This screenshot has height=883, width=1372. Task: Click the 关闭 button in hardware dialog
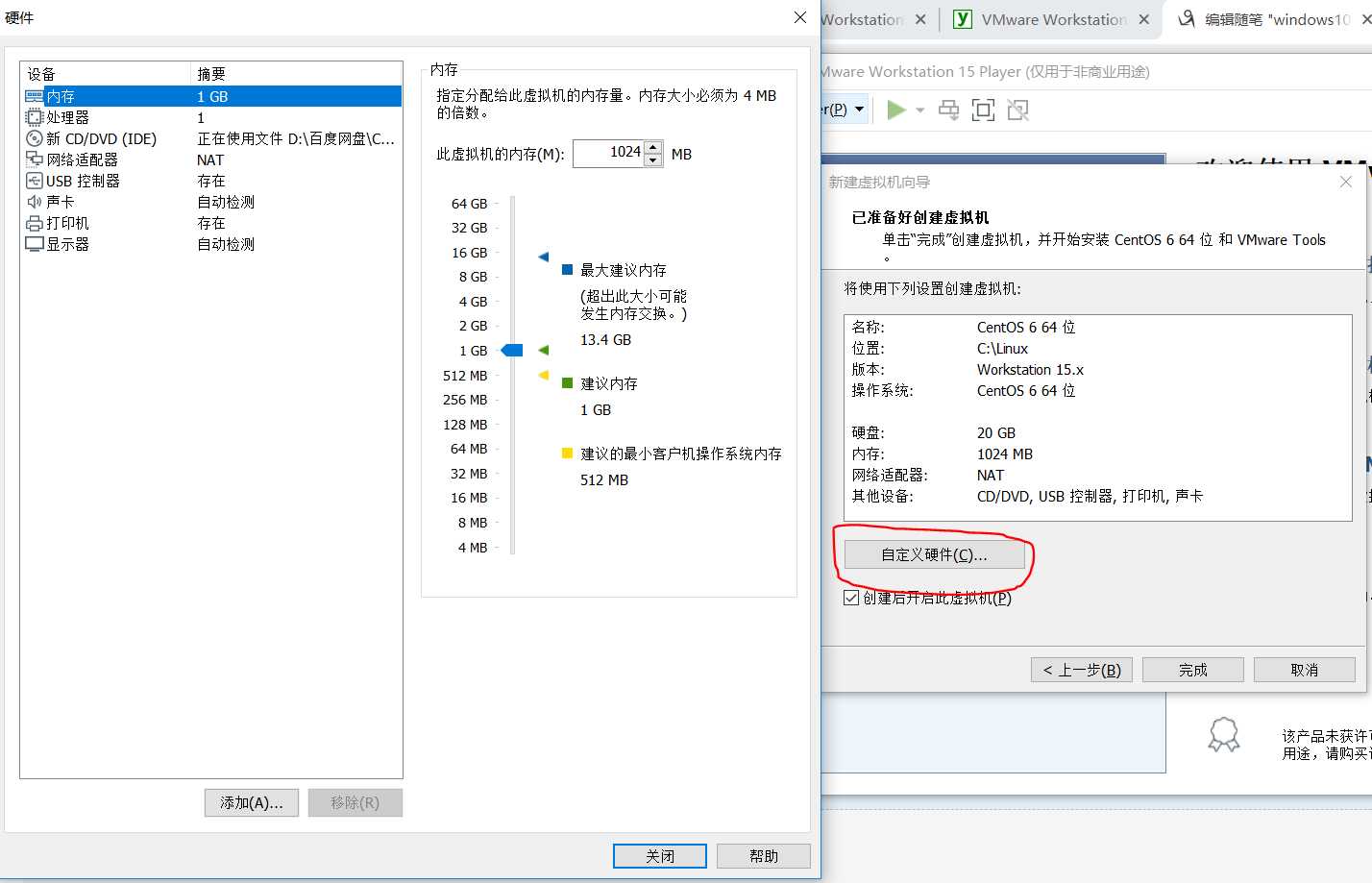[x=660, y=856]
